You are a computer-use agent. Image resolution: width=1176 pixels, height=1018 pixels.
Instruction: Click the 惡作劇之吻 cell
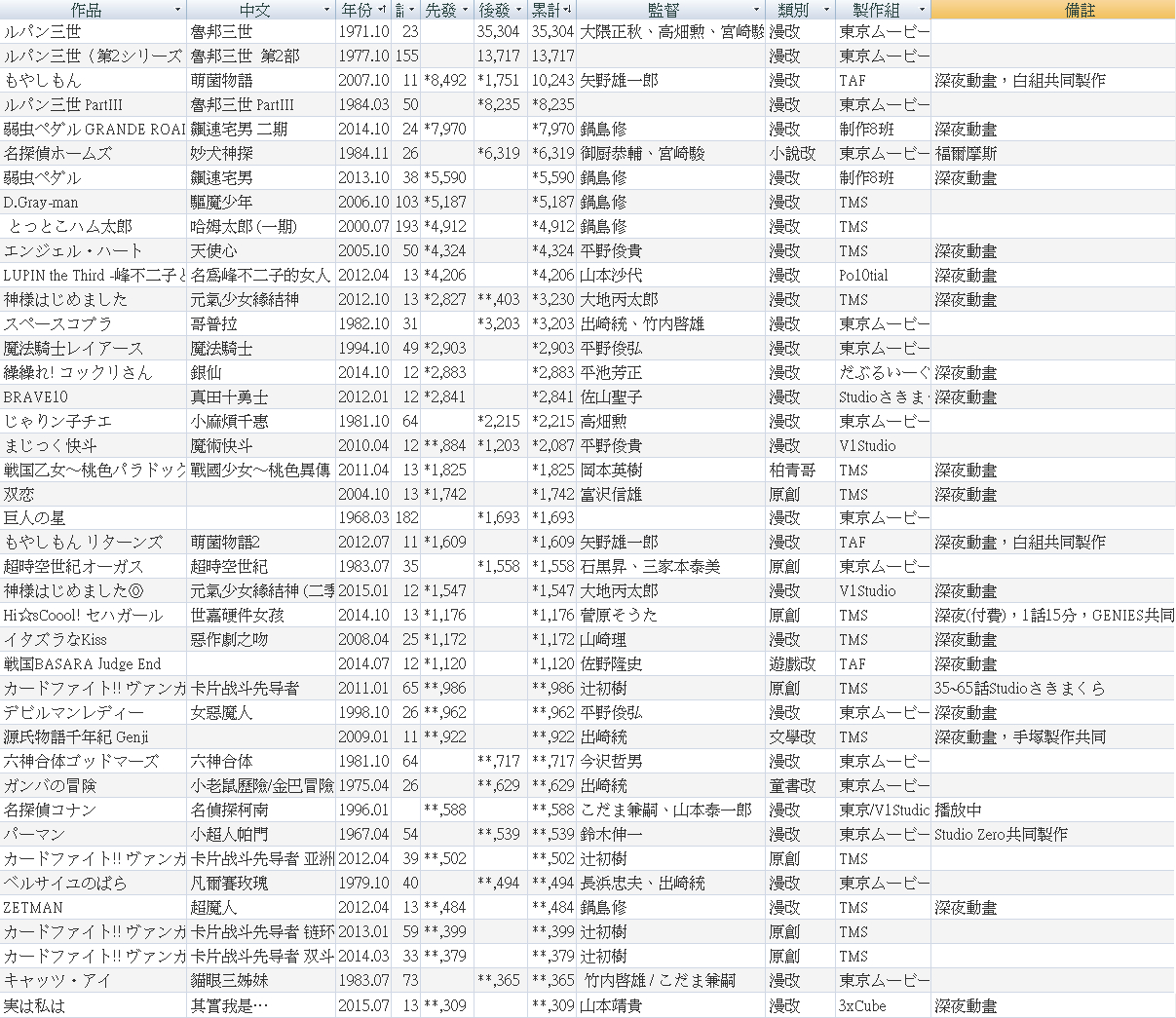[261, 639]
